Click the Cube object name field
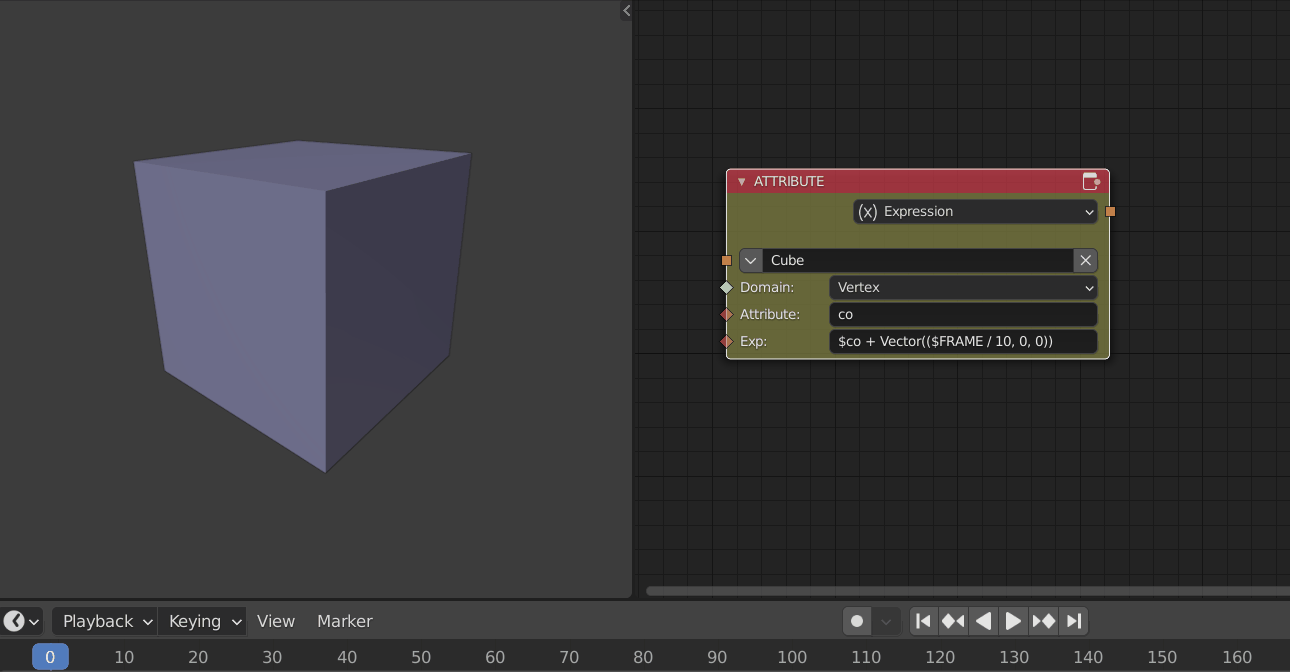Image resolution: width=1290 pixels, height=672 pixels. point(918,260)
